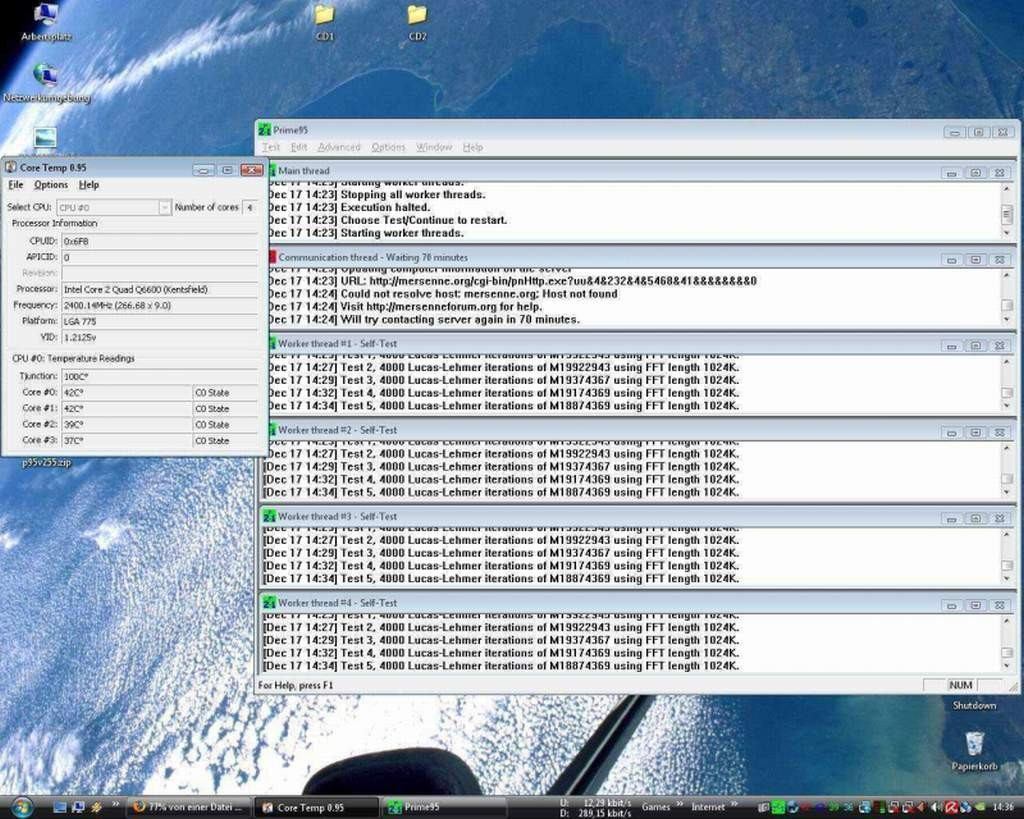Click the Main thread window icon
This screenshot has height=819, width=1024.
click(x=272, y=170)
